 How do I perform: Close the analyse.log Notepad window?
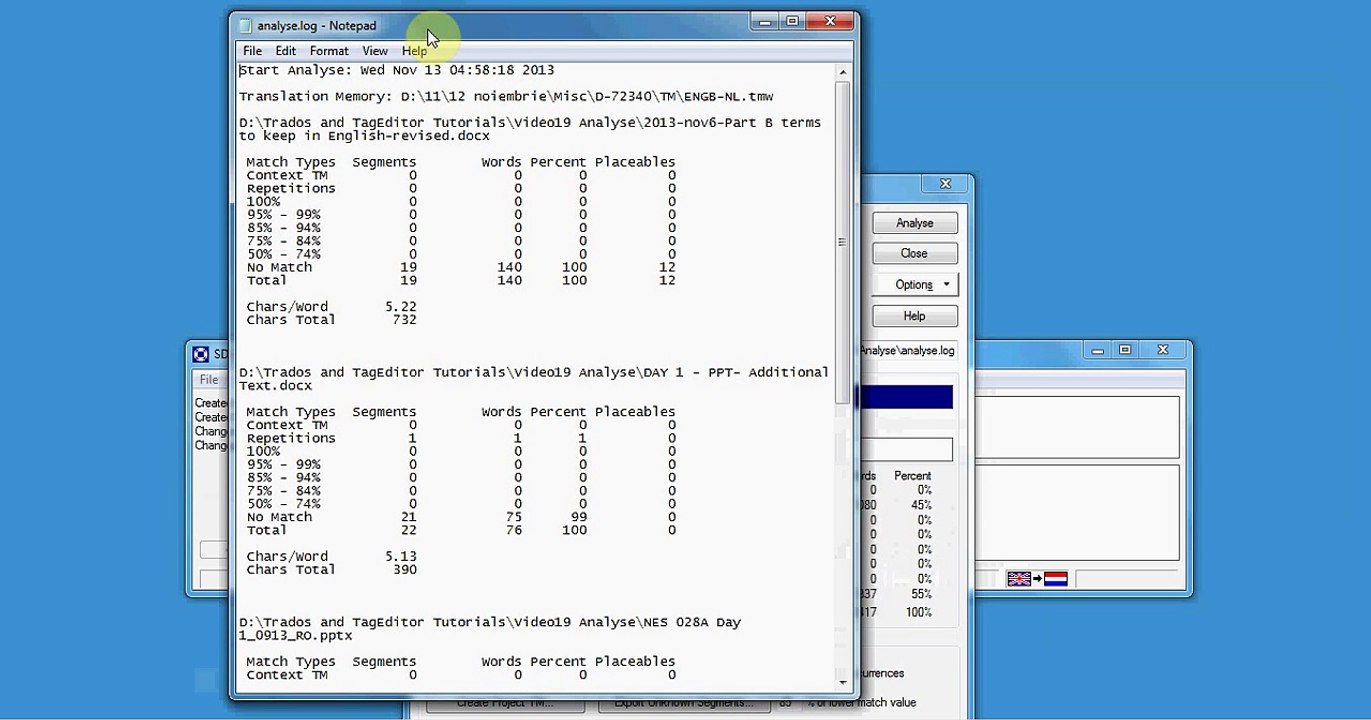830,20
